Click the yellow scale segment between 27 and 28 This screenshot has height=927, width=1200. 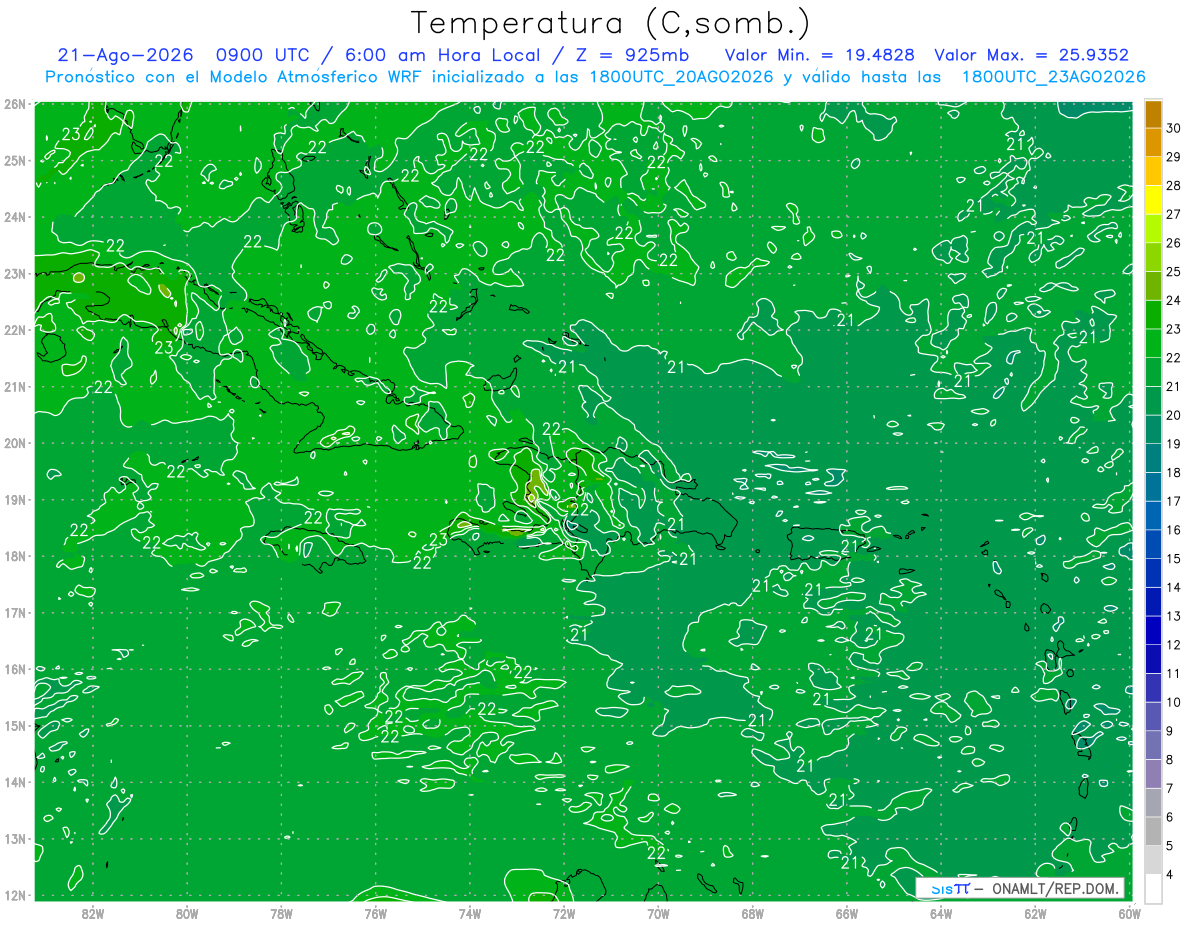point(1153,200)
